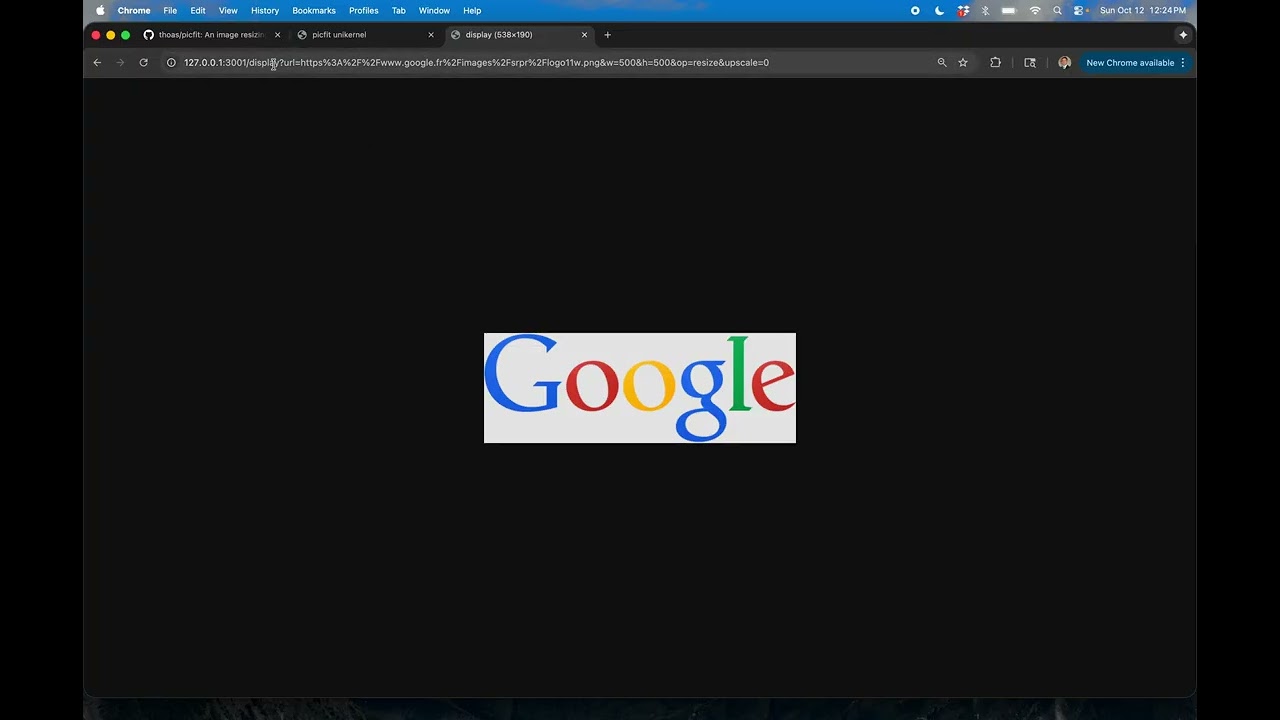
Task: Open a new tab with the plus button
Action: click(607, 35)
